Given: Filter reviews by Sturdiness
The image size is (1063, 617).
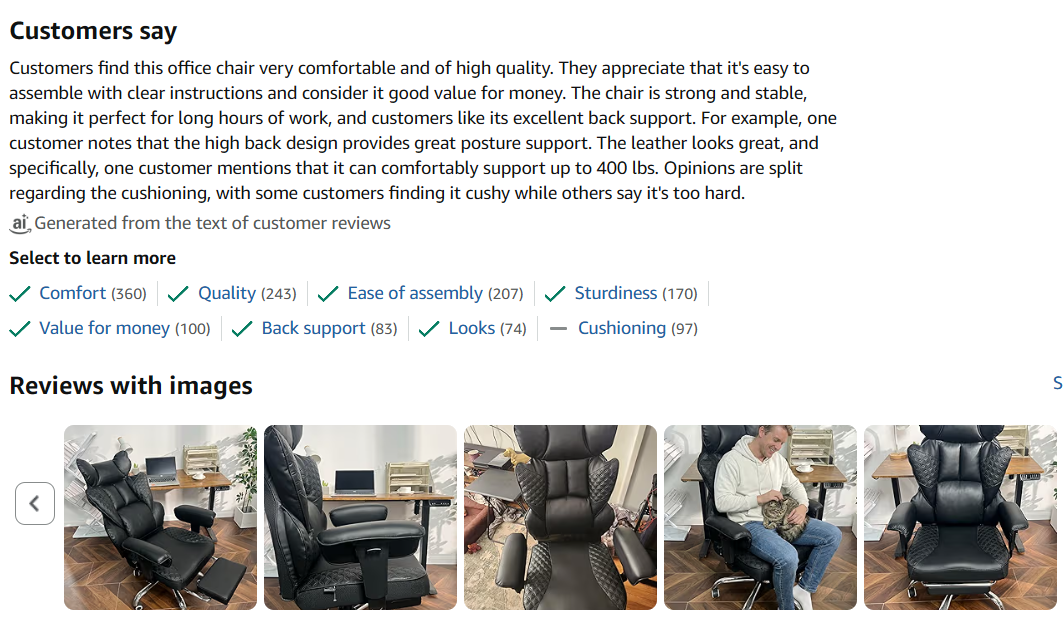Looking at the screenshot, I should click(x=616, y=293).
